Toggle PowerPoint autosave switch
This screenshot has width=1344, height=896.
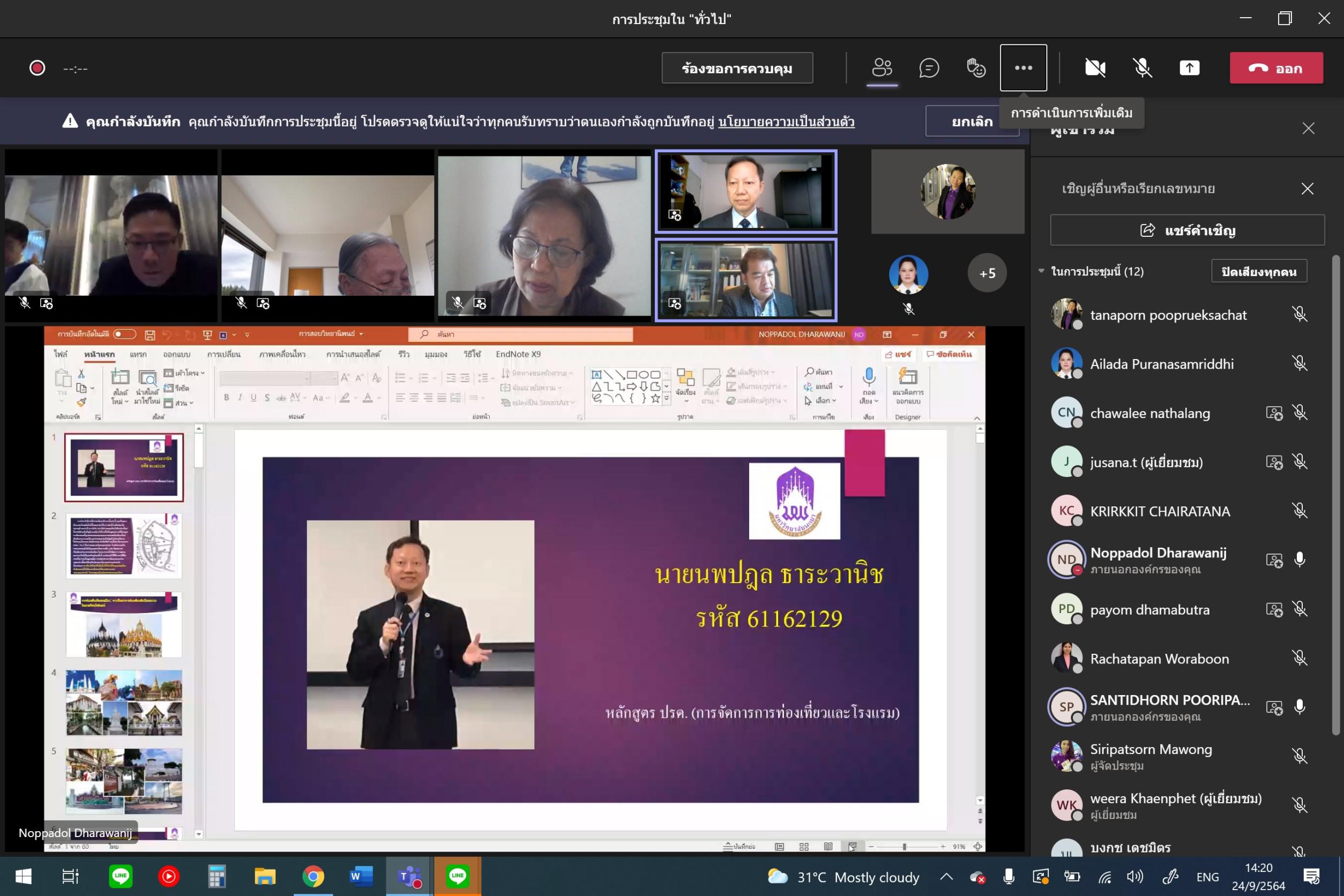[124, 334]
